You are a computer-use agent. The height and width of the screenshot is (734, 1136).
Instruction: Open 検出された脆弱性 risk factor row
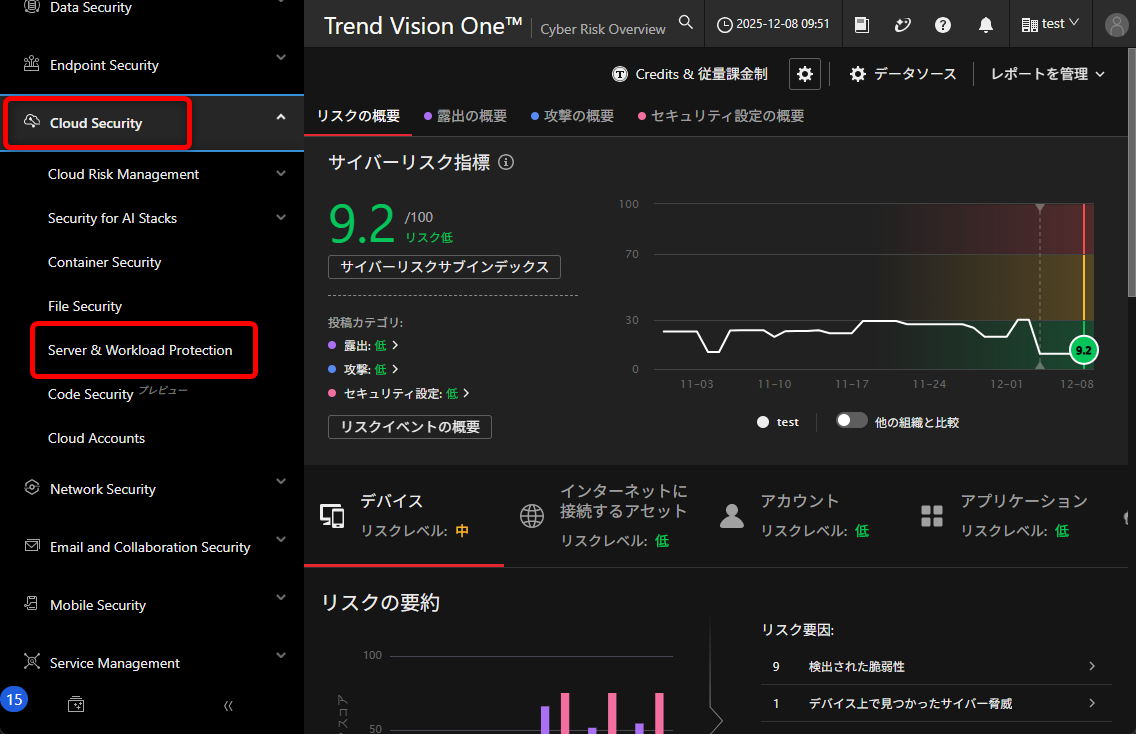935,666
